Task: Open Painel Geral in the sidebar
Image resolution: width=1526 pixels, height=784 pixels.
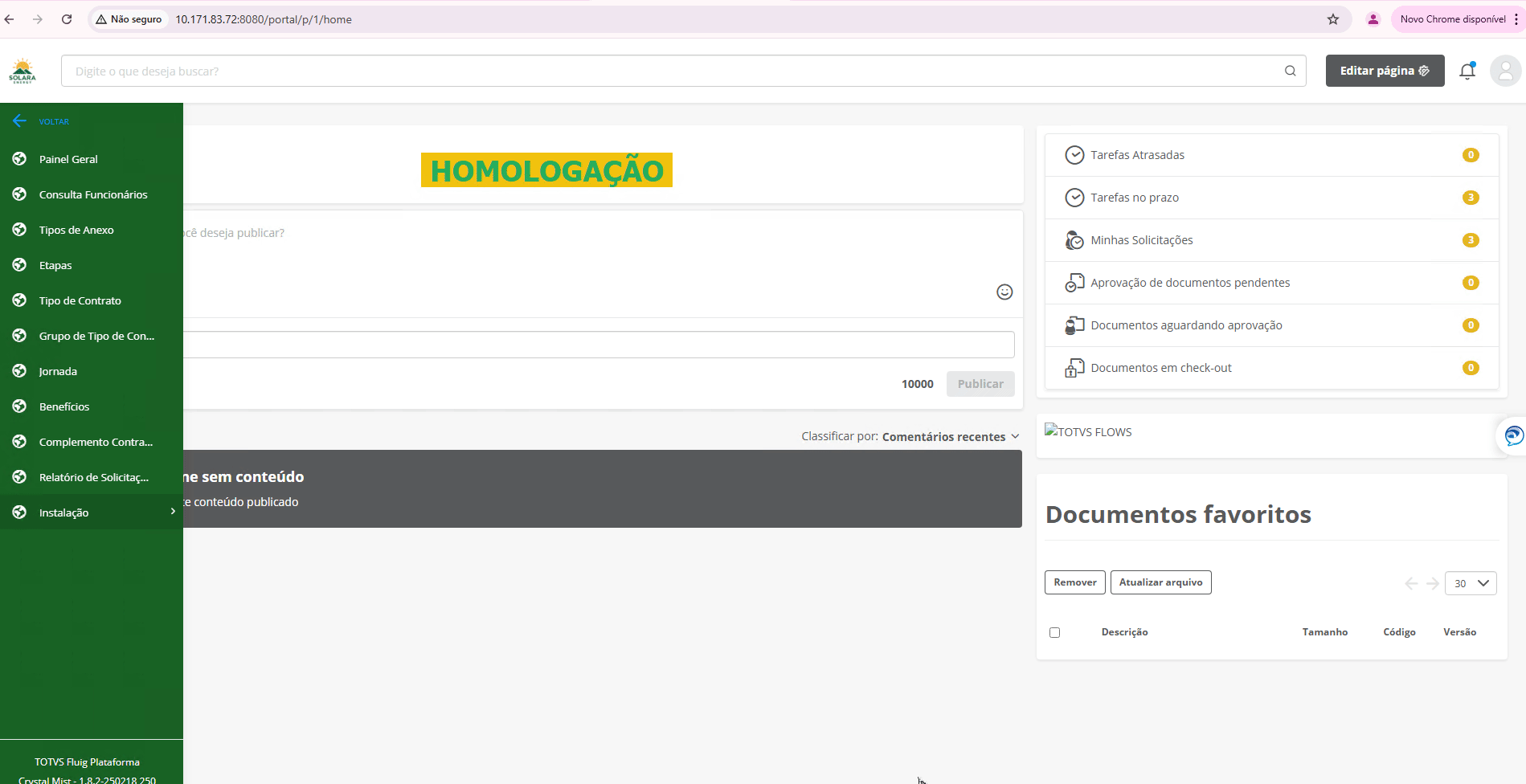Action: click(68, 159)
